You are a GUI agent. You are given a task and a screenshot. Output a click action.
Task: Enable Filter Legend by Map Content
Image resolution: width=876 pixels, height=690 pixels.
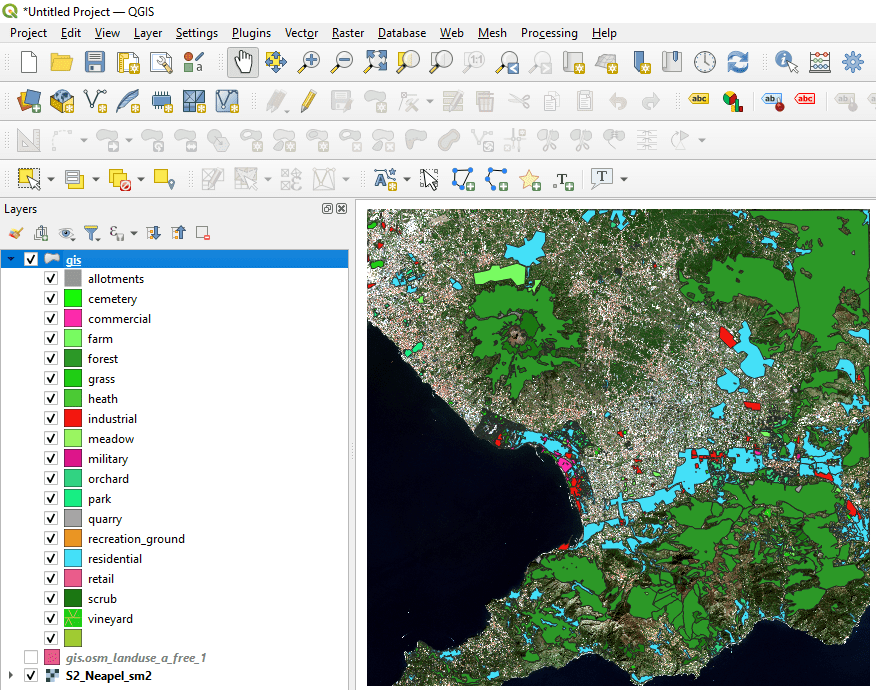pyautogui.click(x=91, y=232)
